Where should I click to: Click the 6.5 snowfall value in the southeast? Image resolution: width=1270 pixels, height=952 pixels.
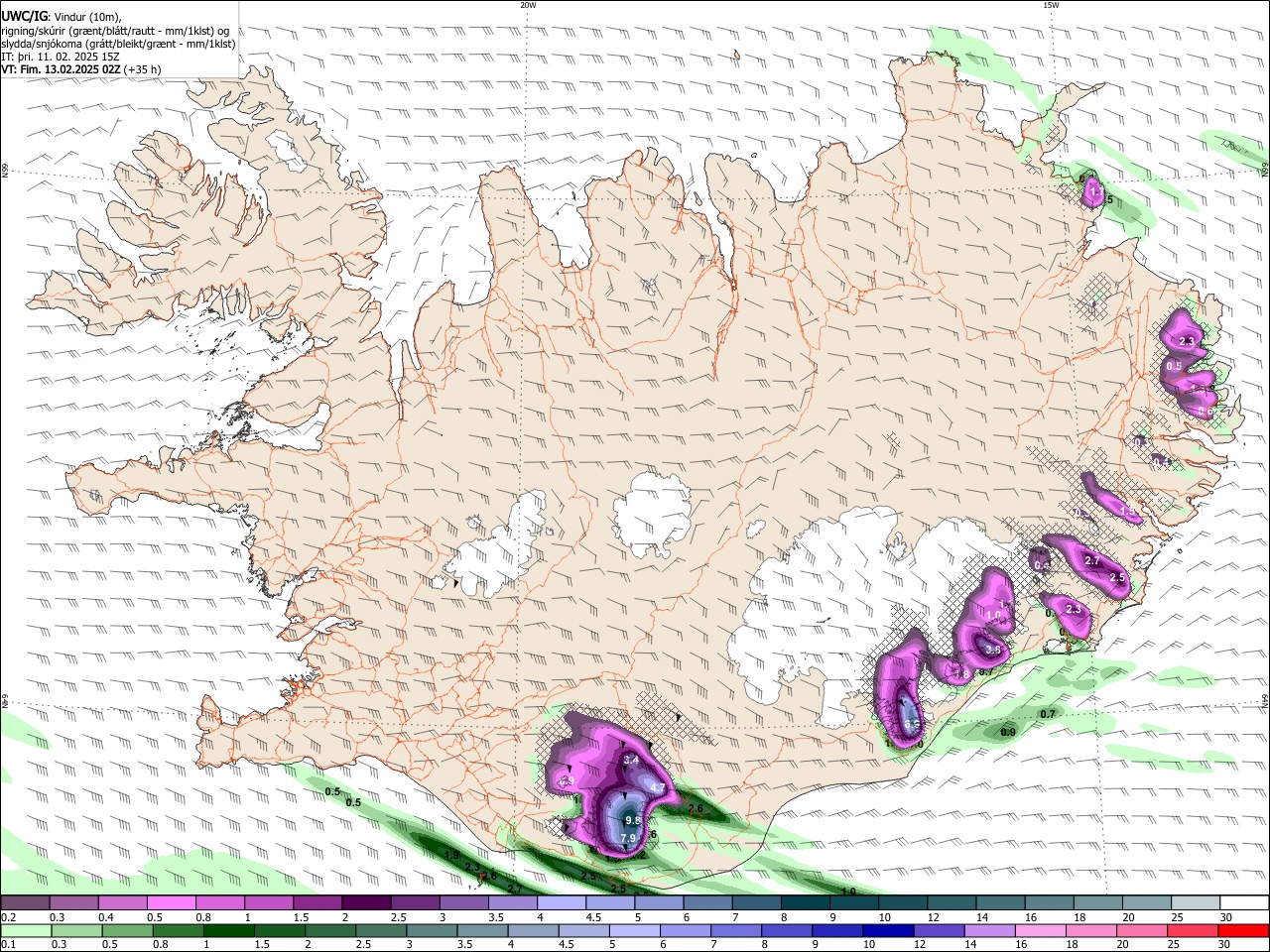(913, 725)
